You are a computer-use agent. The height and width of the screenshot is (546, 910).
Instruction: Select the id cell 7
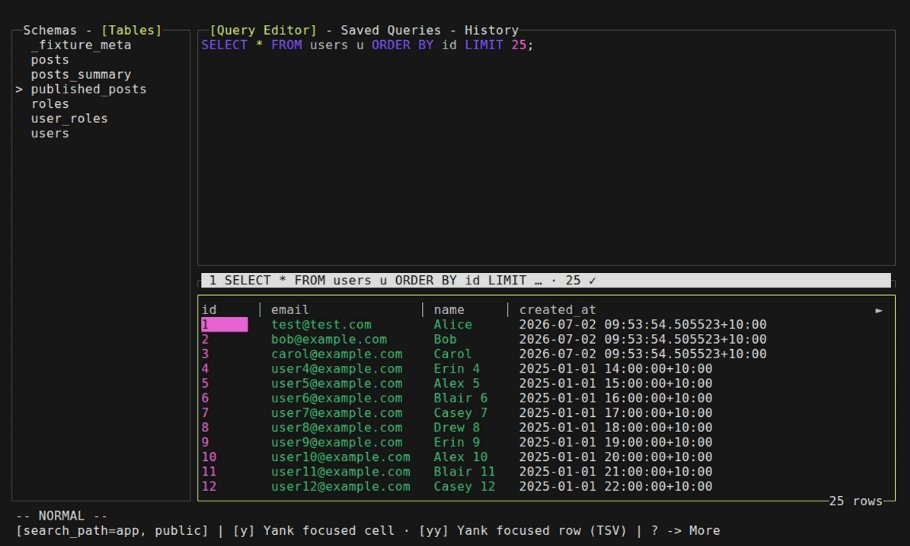click(x=205, y=413)
